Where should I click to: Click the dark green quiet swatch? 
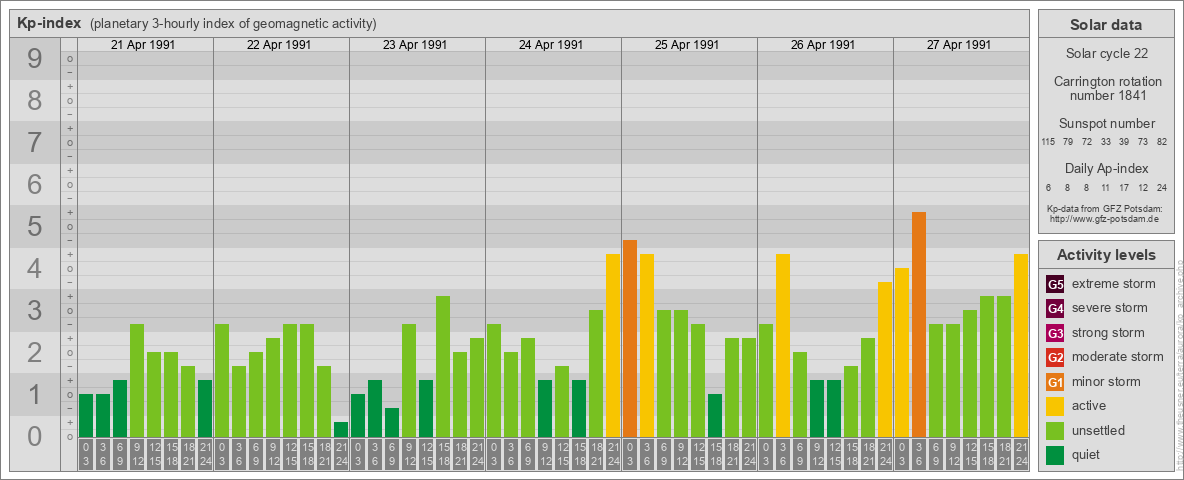[1055, 454]
